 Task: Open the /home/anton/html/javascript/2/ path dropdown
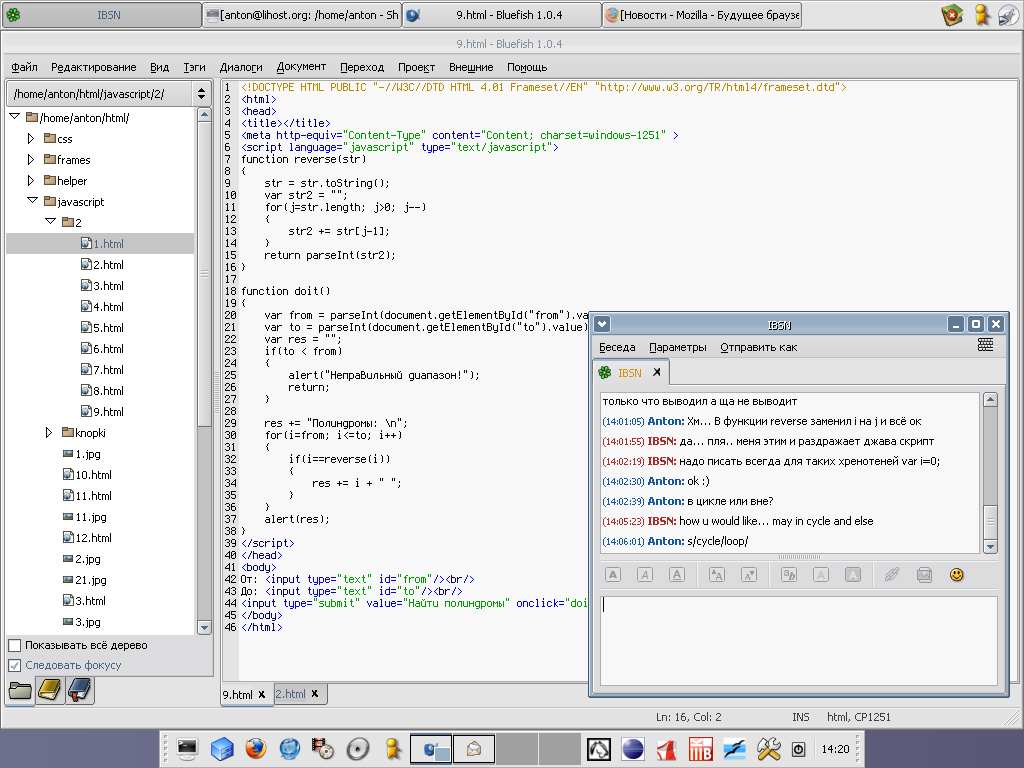(202, 94)
